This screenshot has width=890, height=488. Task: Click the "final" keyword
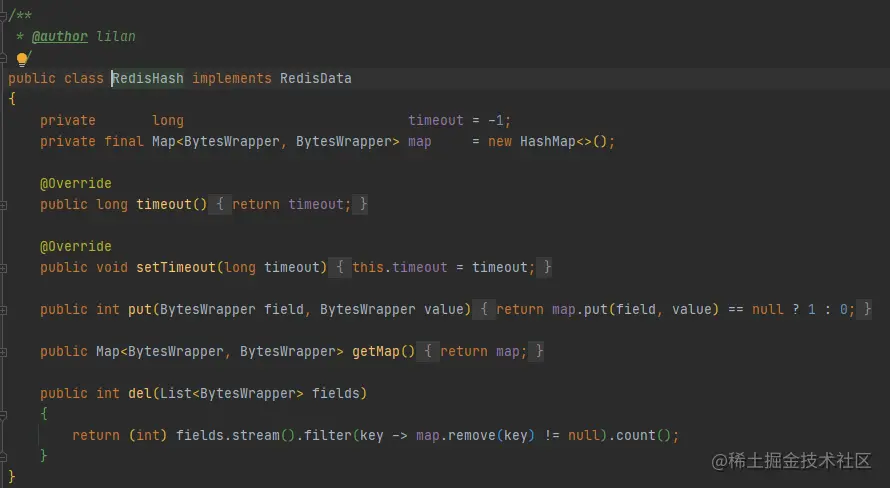[124, 141]
